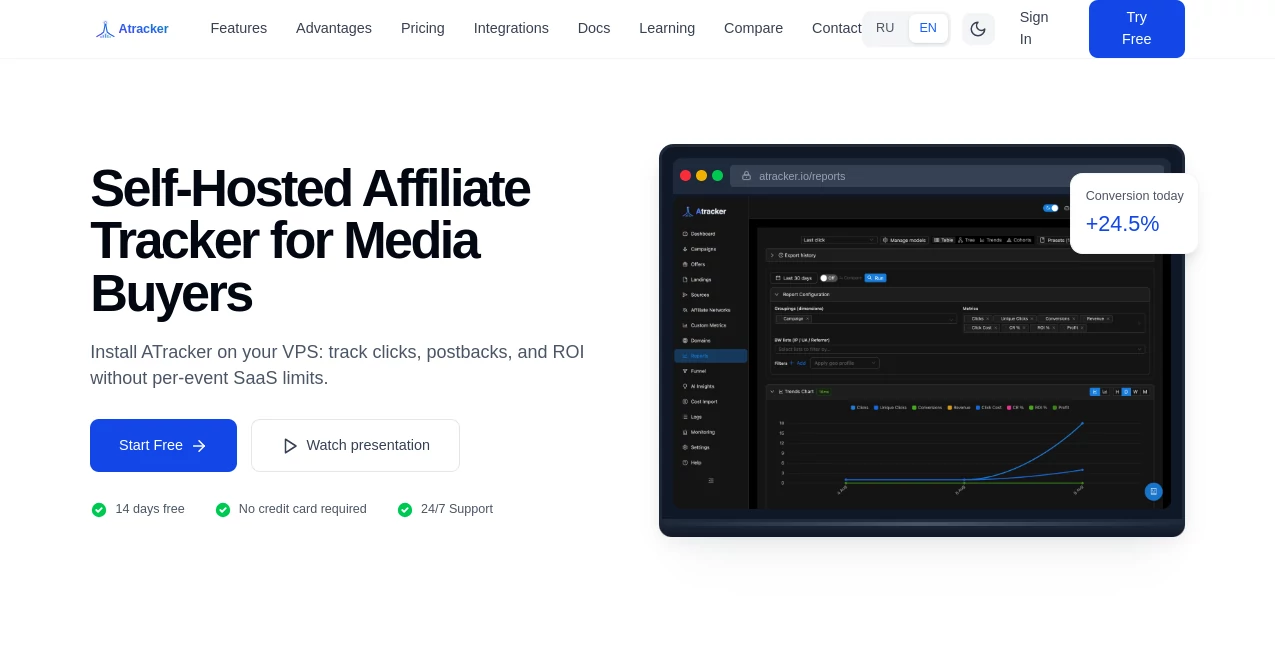Switch the site language to EN

coord(928,28)
